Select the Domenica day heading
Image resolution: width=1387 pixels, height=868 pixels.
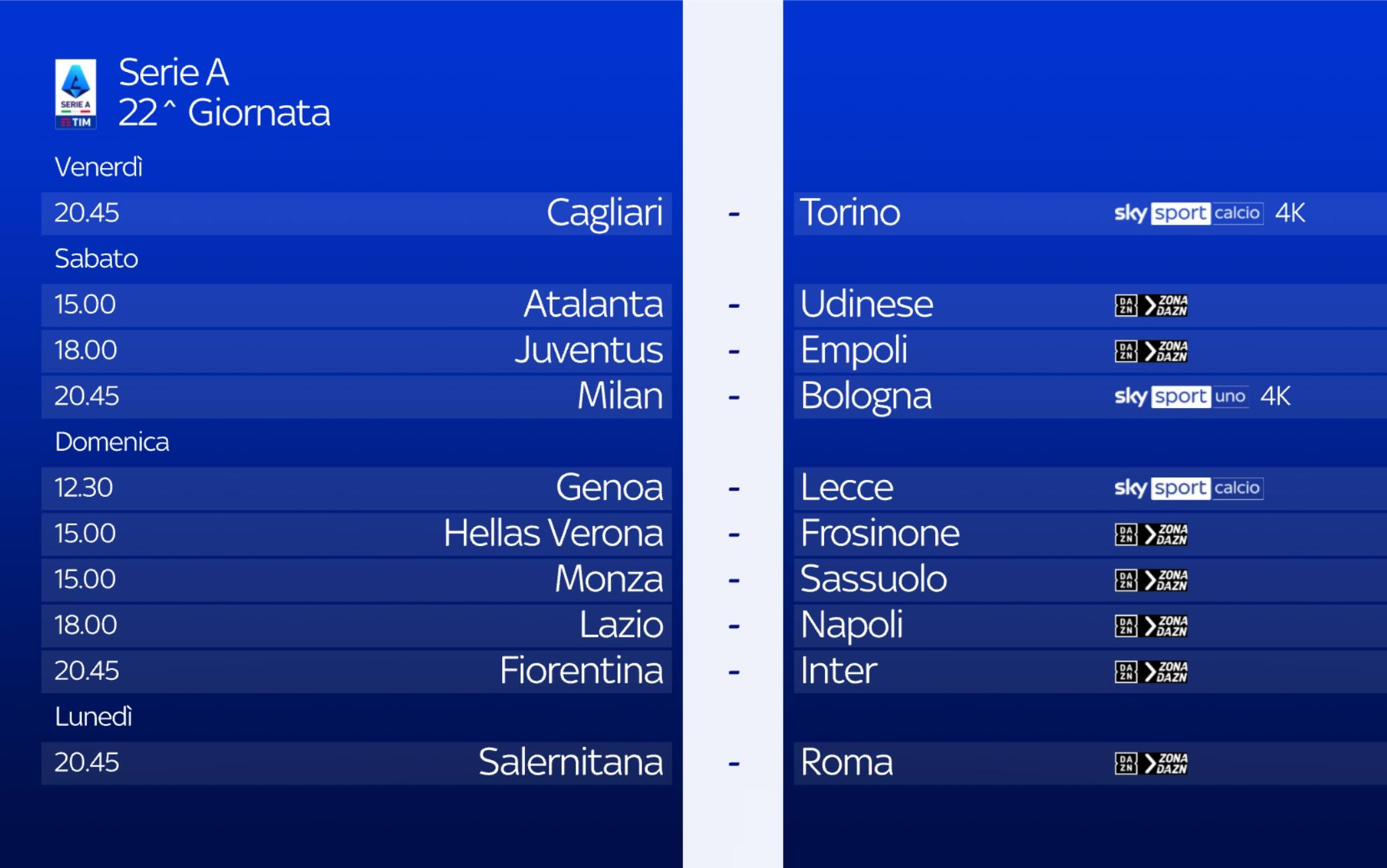click(x=112, y=442)
